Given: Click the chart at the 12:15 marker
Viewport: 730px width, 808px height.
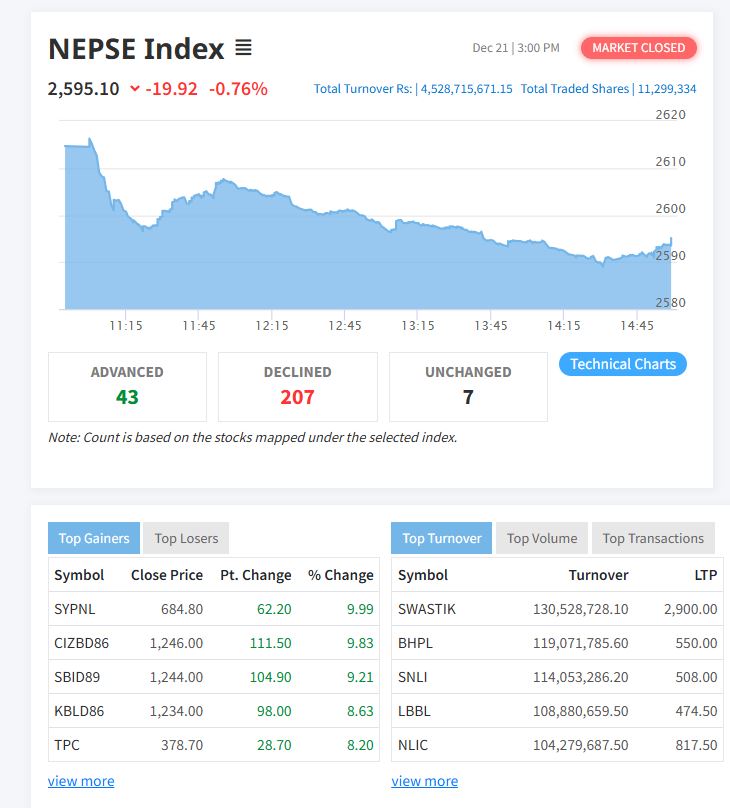Looking at the screenshot, I should pos(272,250).
